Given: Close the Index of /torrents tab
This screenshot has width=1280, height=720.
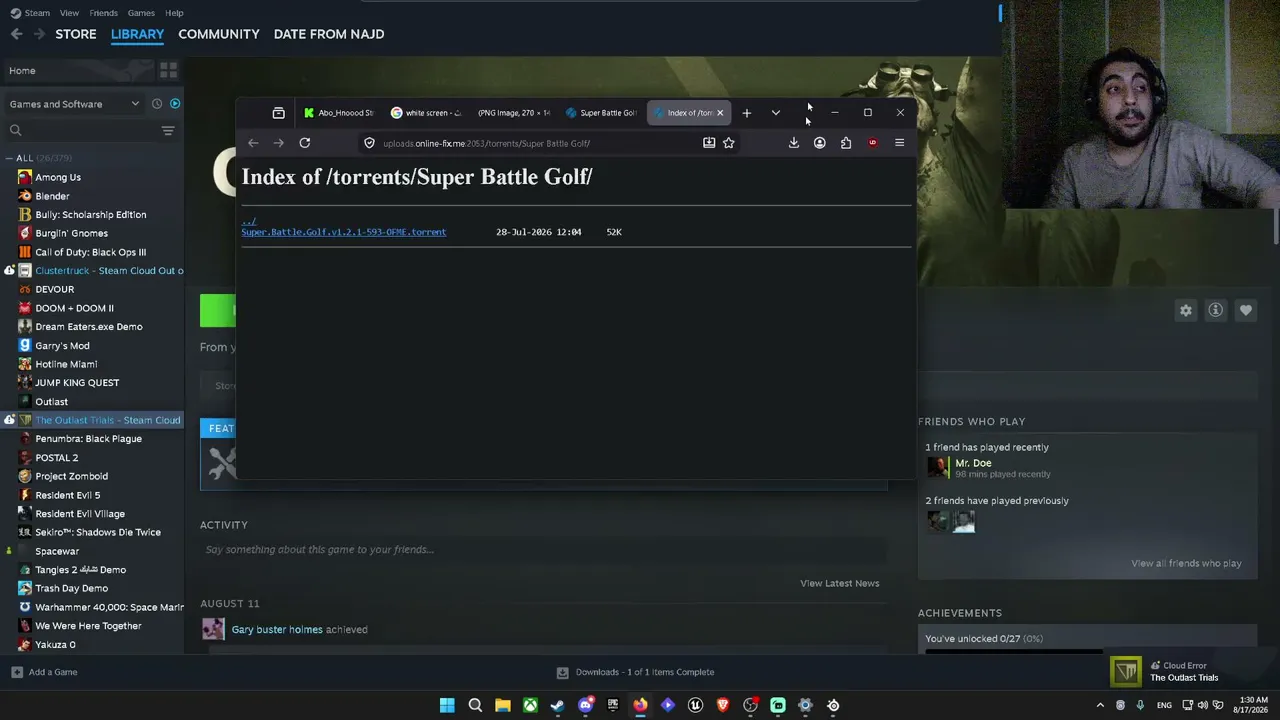Looking at the screenshot, I should pos(720,113).
